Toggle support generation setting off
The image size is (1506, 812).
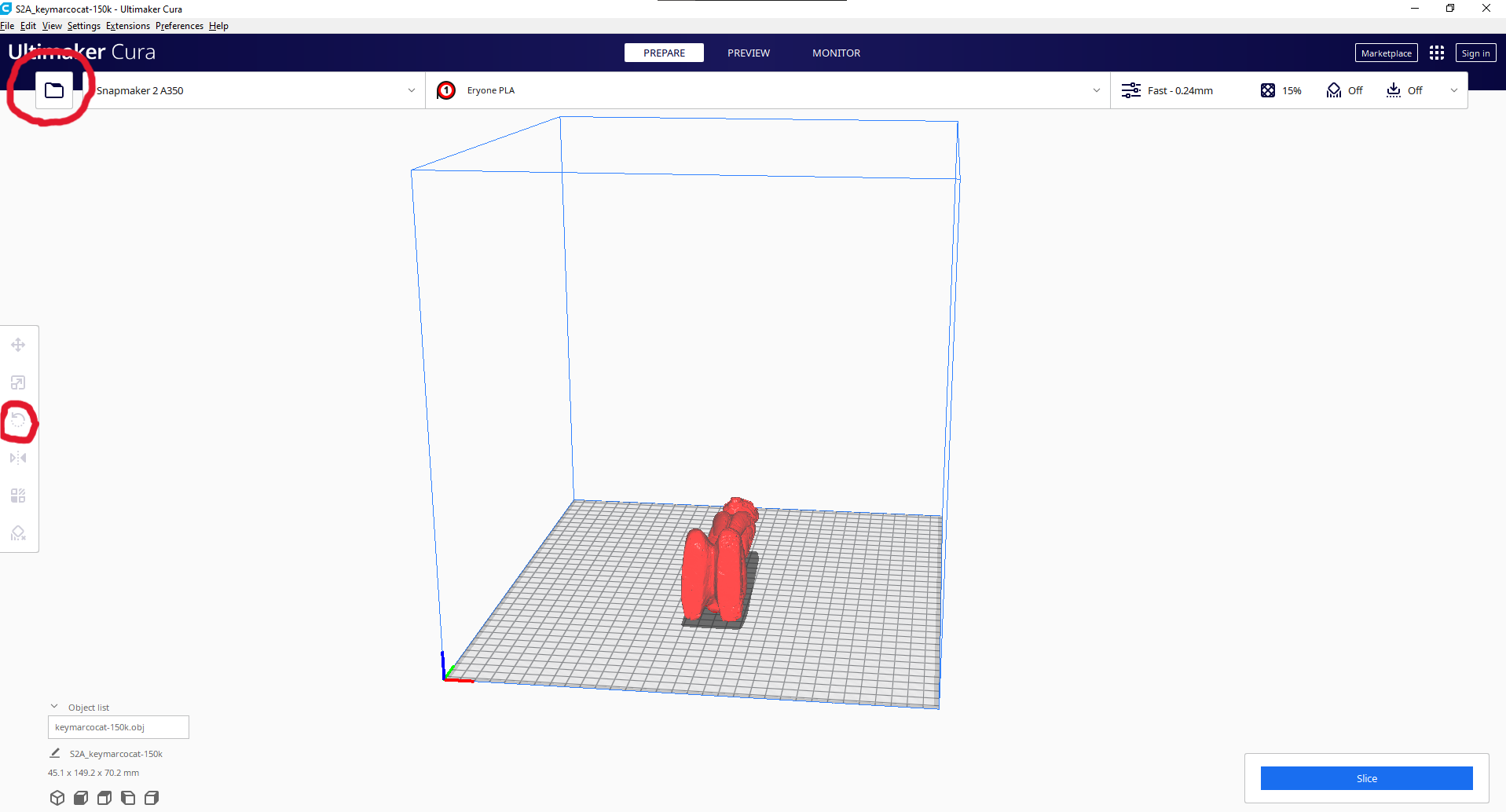pyautogui.click(x=1344, y=90)
